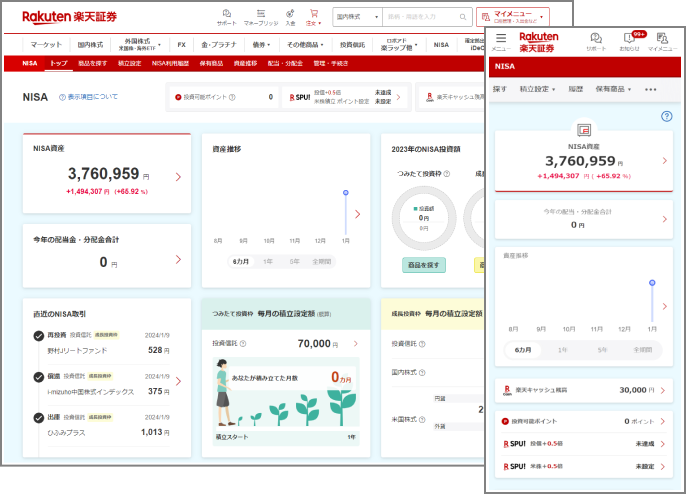Click the arrow on mobile NISA資産 card
This screenshot has width=686, height=494.
[x=665, y=161]
